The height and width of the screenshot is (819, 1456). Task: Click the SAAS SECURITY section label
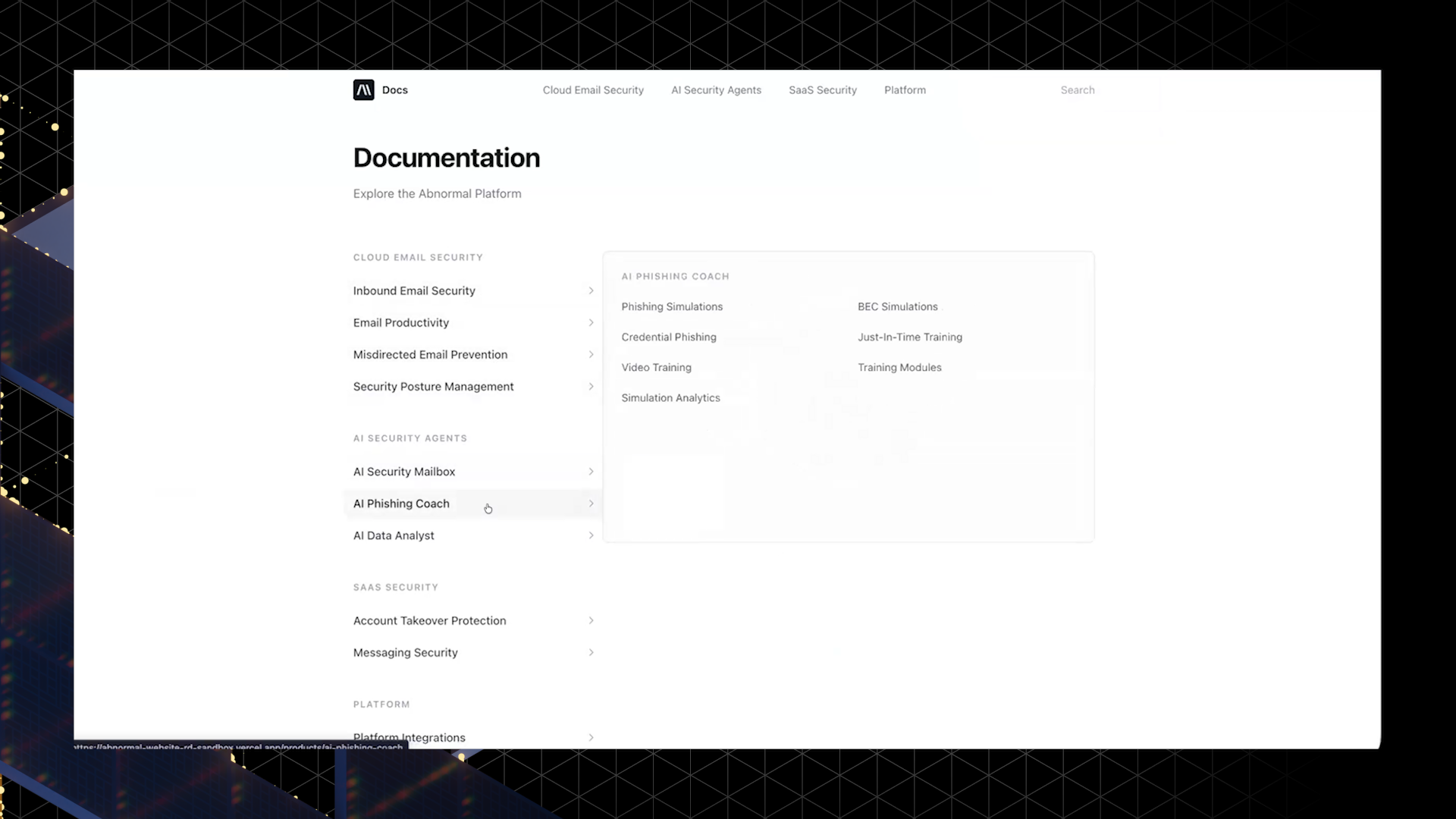coord(396,588)
